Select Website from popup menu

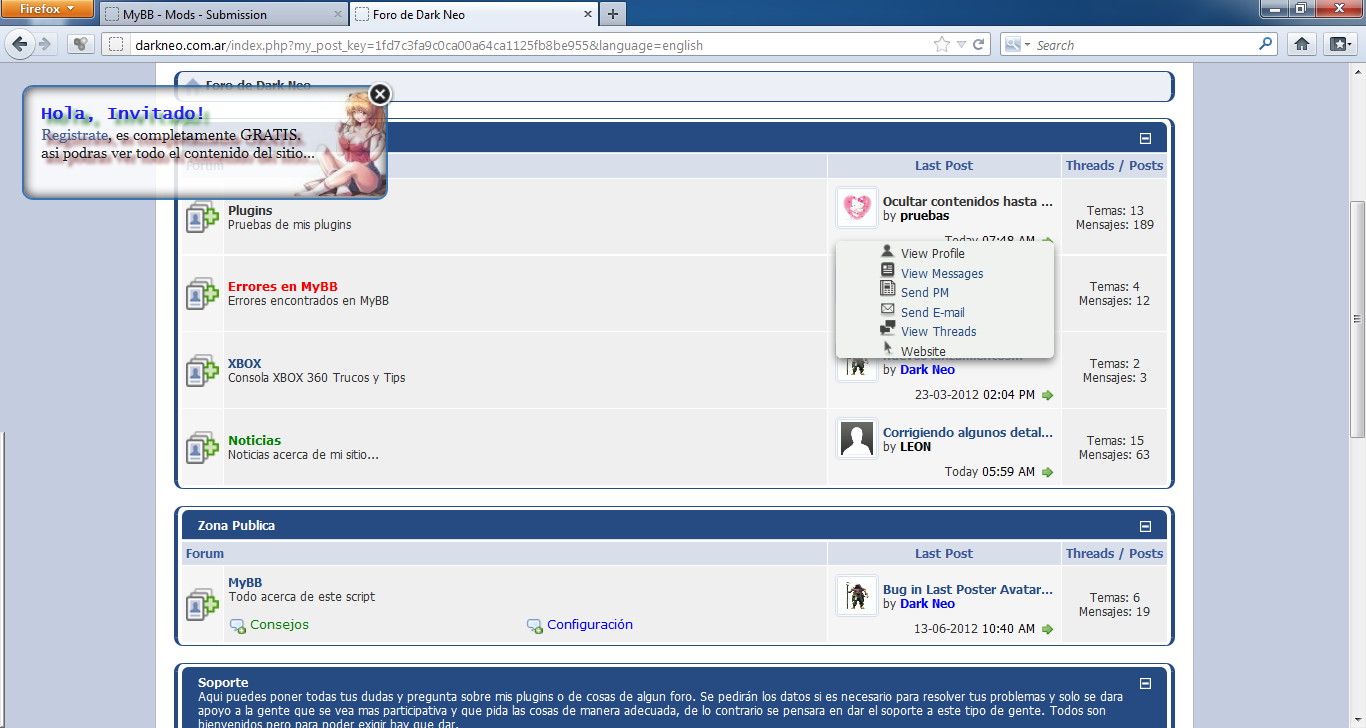[x=923, y=352]
